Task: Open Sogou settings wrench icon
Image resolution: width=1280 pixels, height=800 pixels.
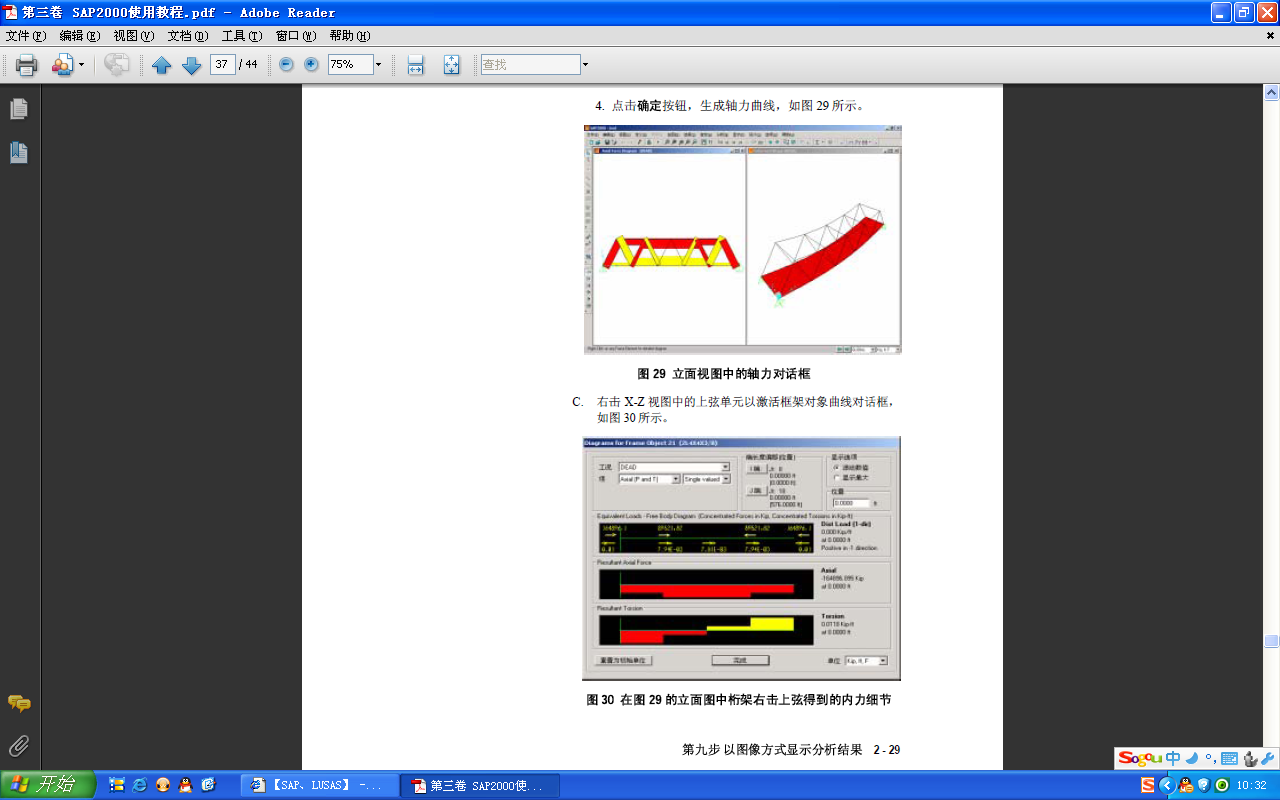Action: (1267, 759)
